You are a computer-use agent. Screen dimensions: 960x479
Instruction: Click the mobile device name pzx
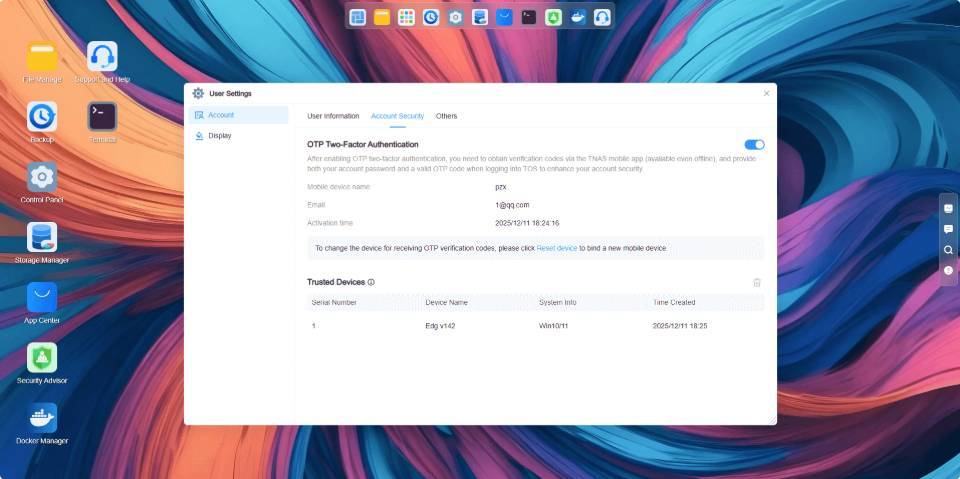coord(501,187)
